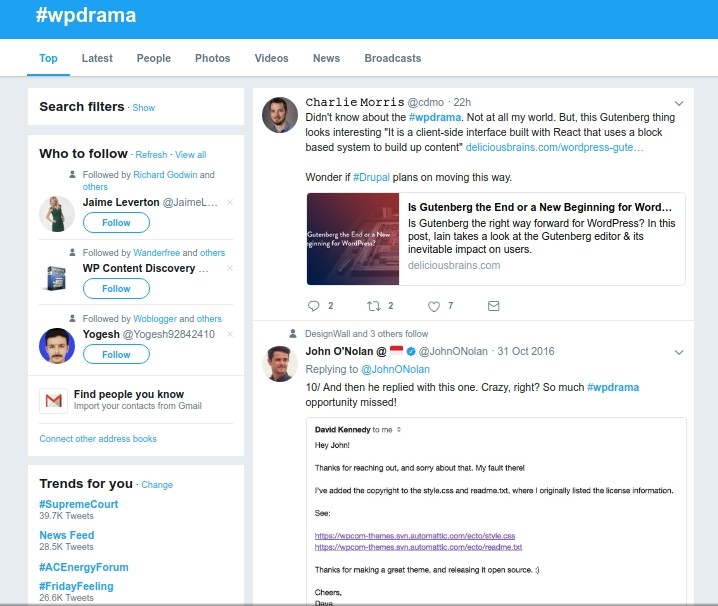Click the Gmail icon to find people
Image resolution: width=718 pixels, height=606 pixels.
54,400
